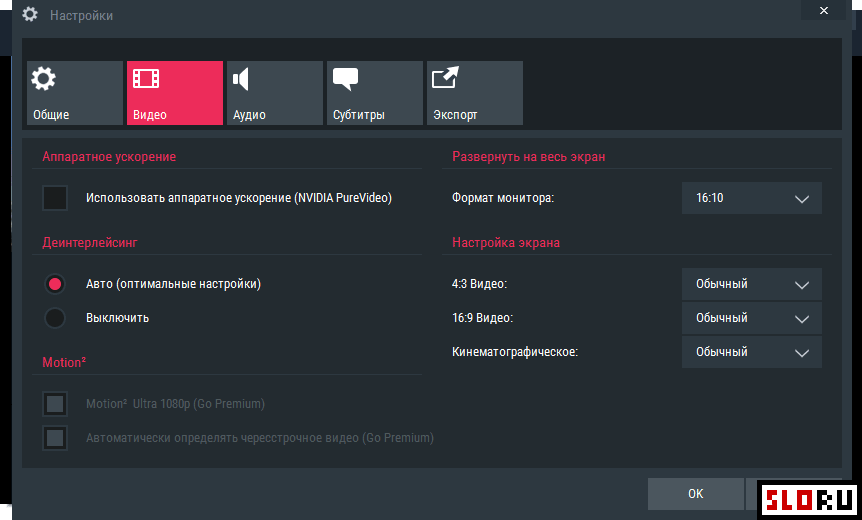Click the speaker icon on Аудио tab

(241, 79)
